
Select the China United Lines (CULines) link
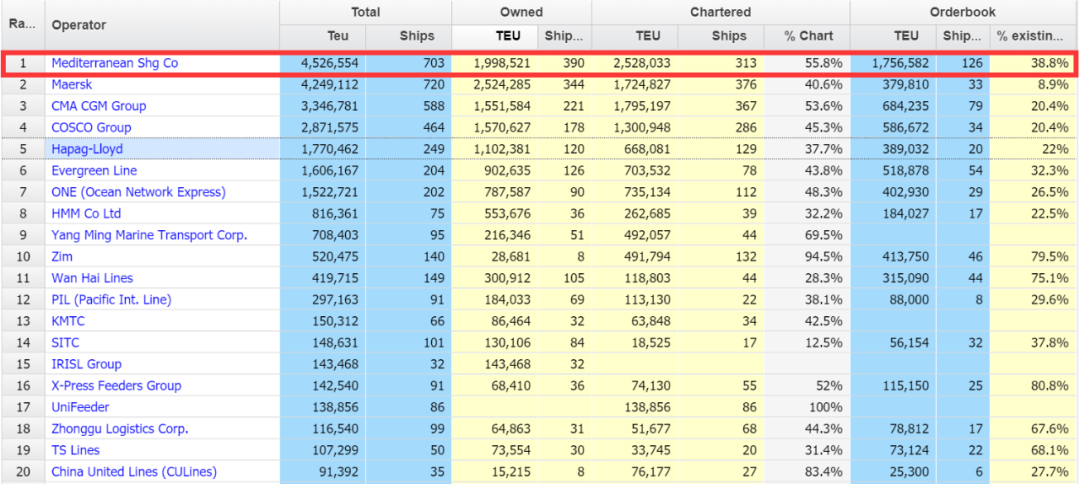pyautogui.click(x=134, y=472)
